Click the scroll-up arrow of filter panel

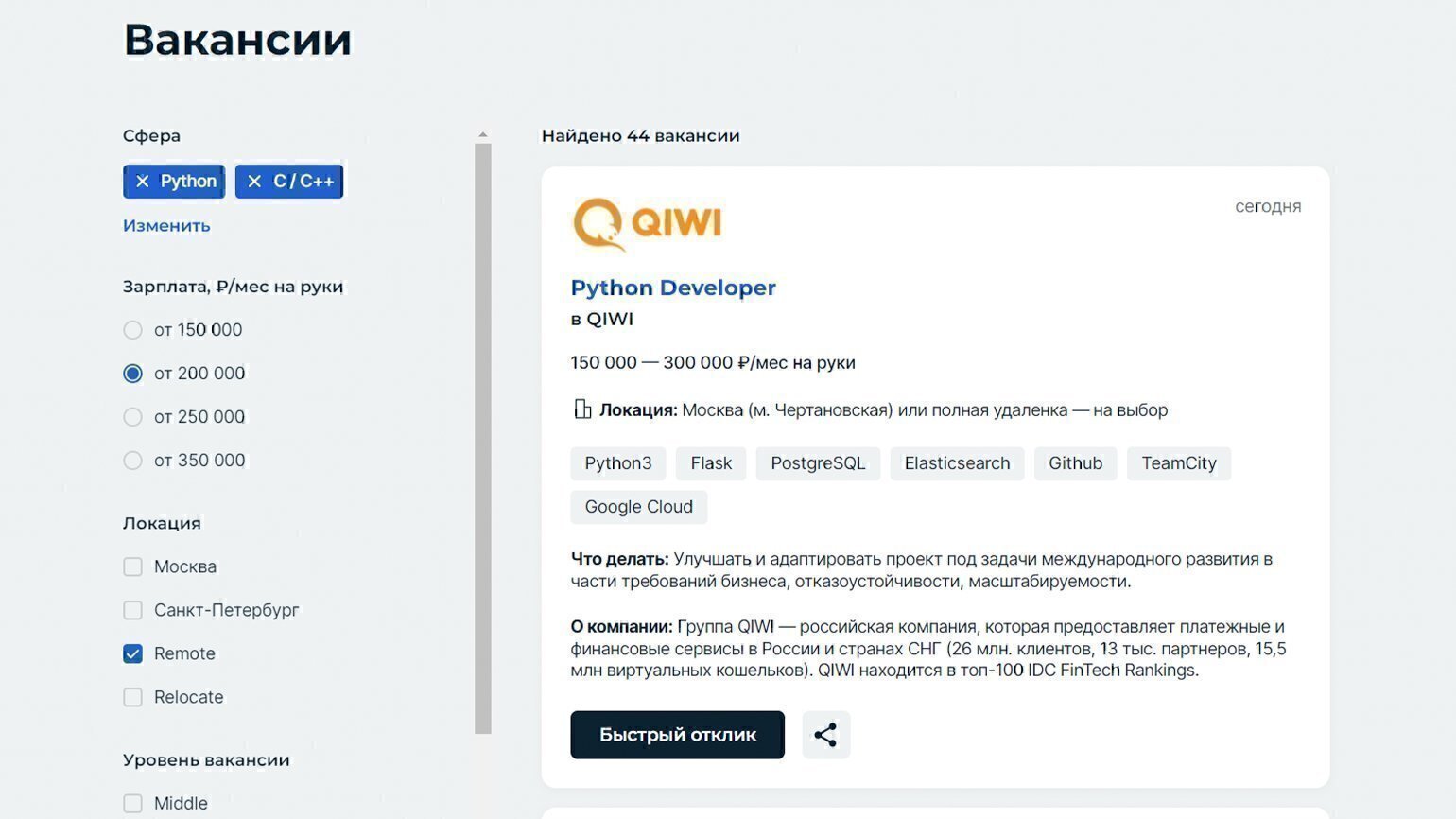(x=483, y=135)
